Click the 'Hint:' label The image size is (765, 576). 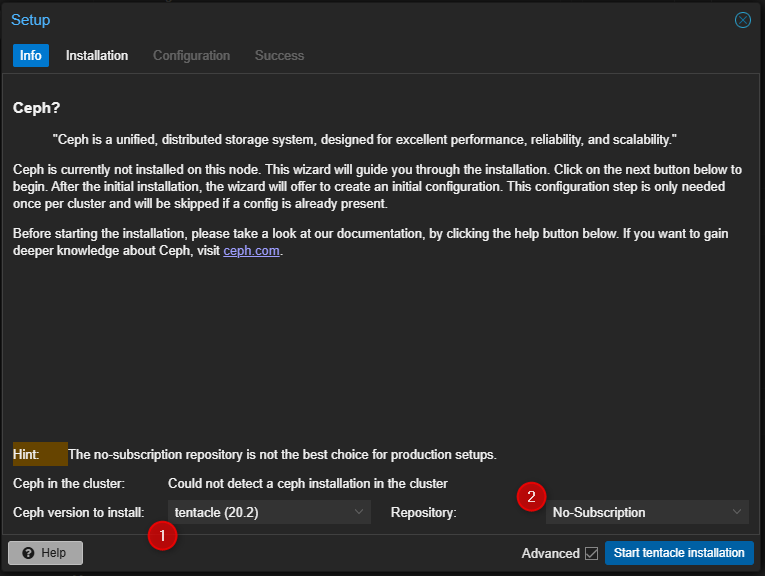[x=26, y=455]
